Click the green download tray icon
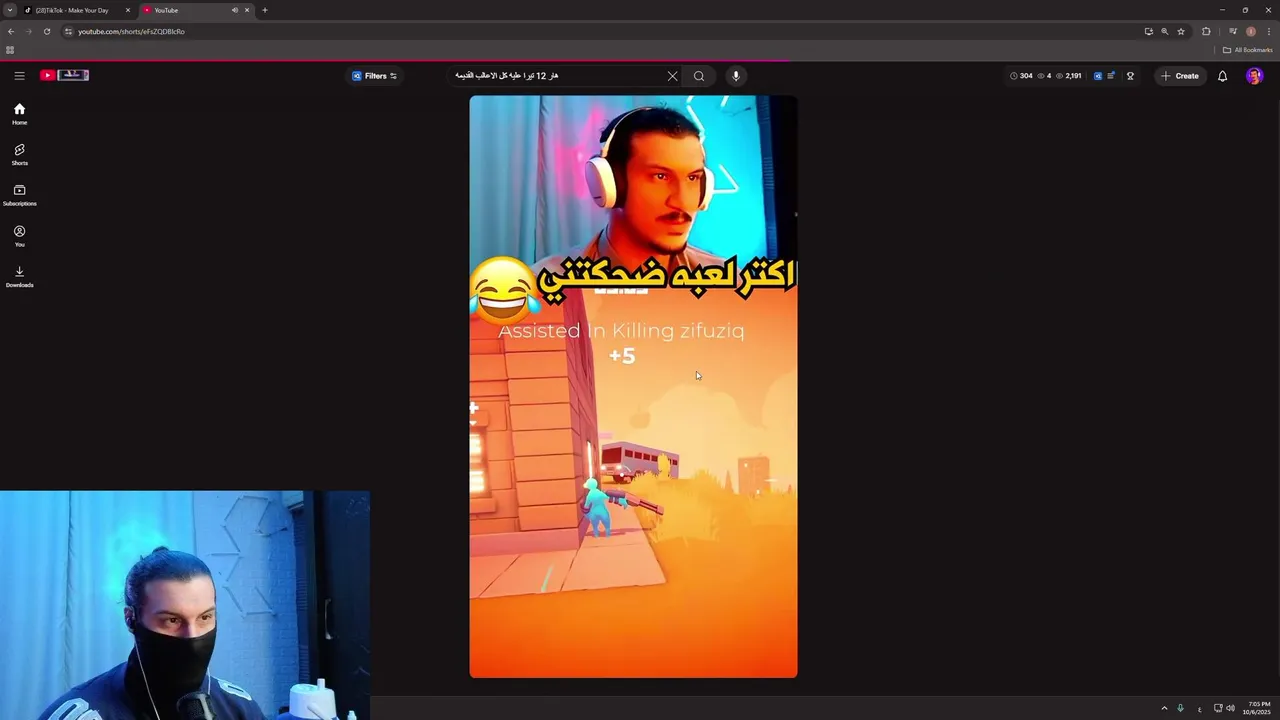This screenshot has height=720, width=1280. click(x=1181, y=708)
